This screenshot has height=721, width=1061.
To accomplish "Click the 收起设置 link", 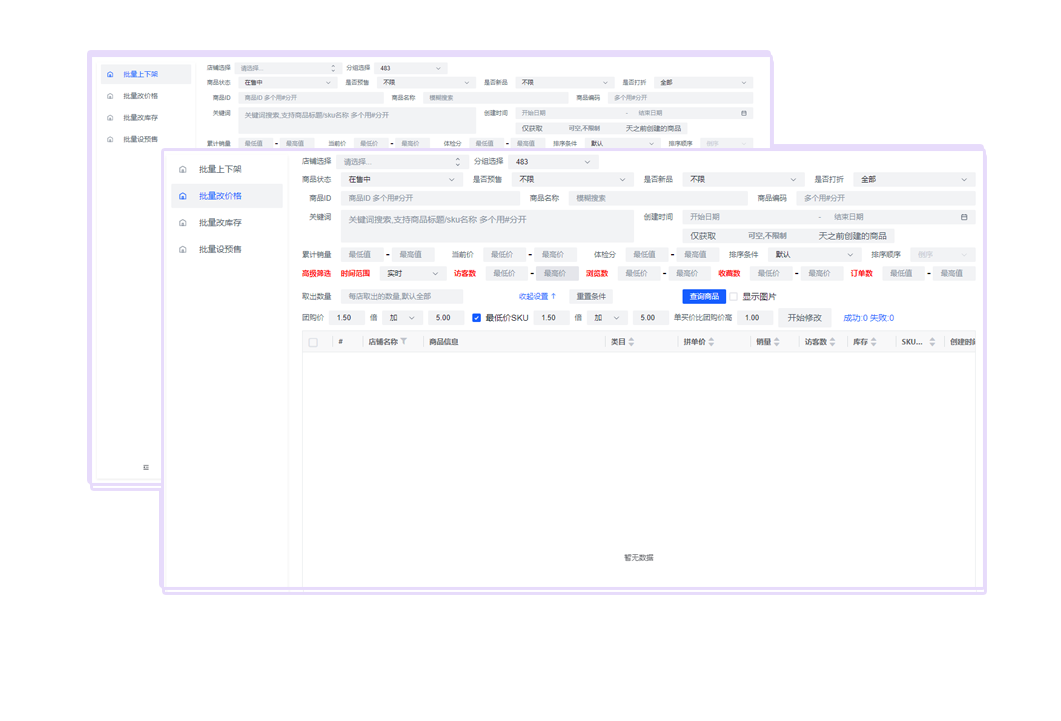I will click(x=537, y=296).
